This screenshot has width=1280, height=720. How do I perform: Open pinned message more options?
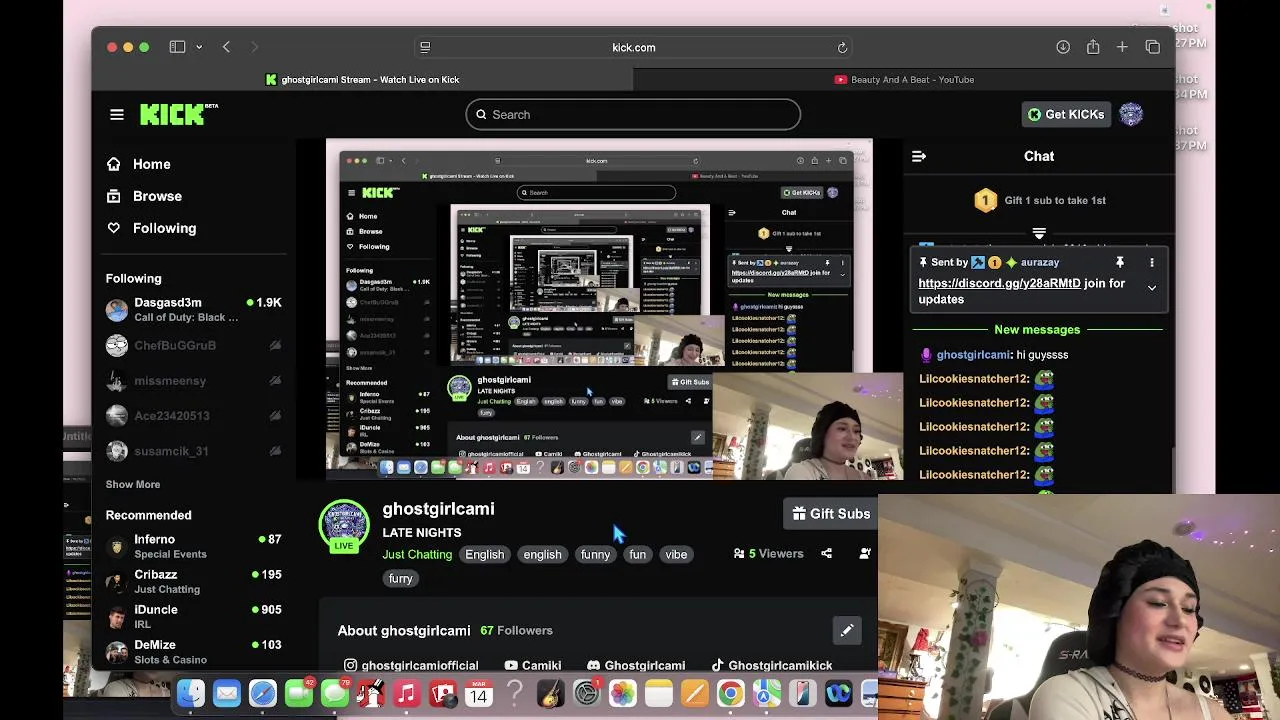click(1152, 262)
